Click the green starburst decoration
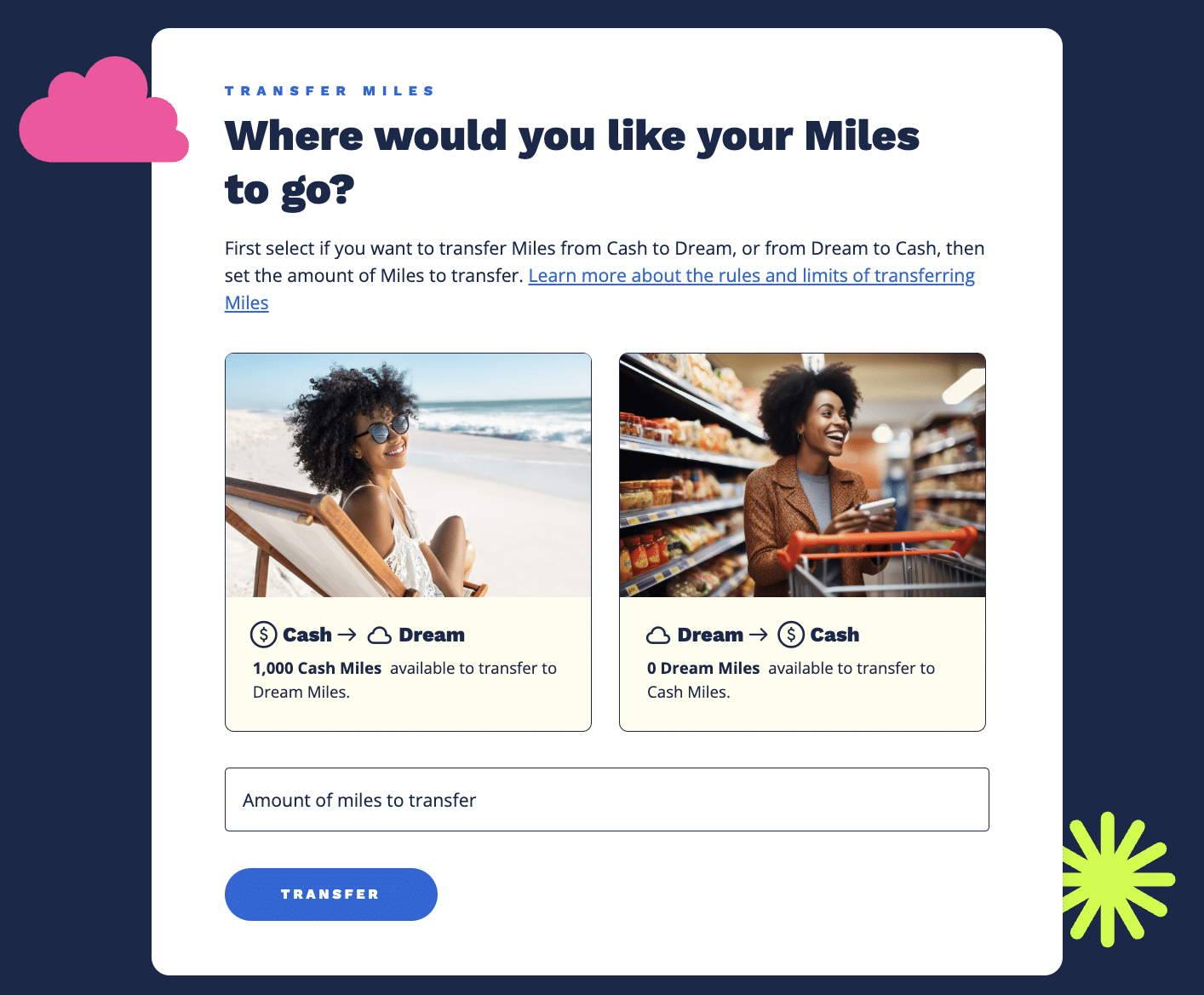Screen dimensions: 1204x995 tap(1118, 879)
